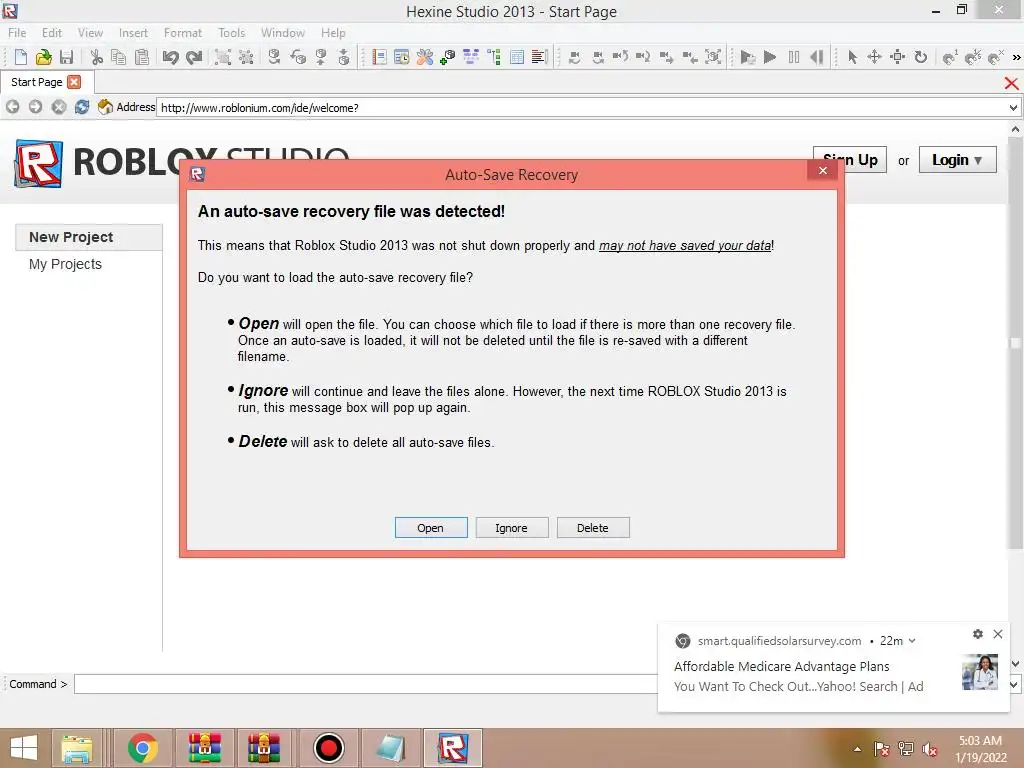Open Chrome from the taskbar
The height and width of the screenshot is (768, 1024).
tap(142, 748)
